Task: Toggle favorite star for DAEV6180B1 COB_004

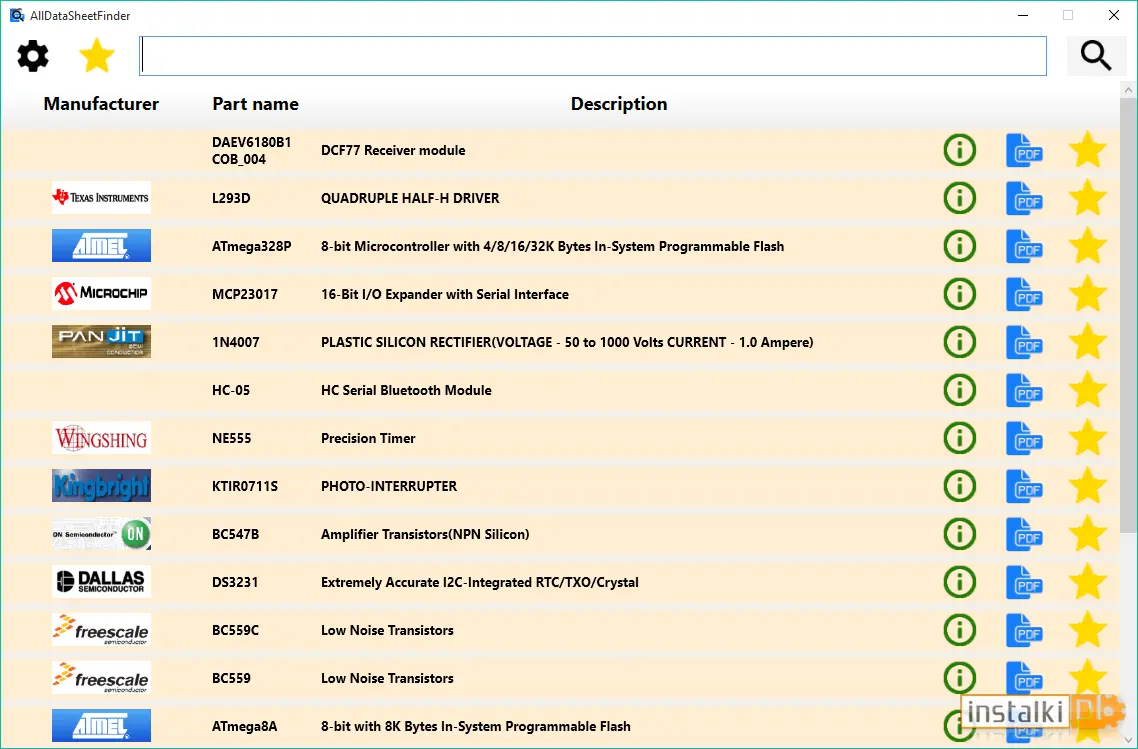Action: pos(1088,150)
